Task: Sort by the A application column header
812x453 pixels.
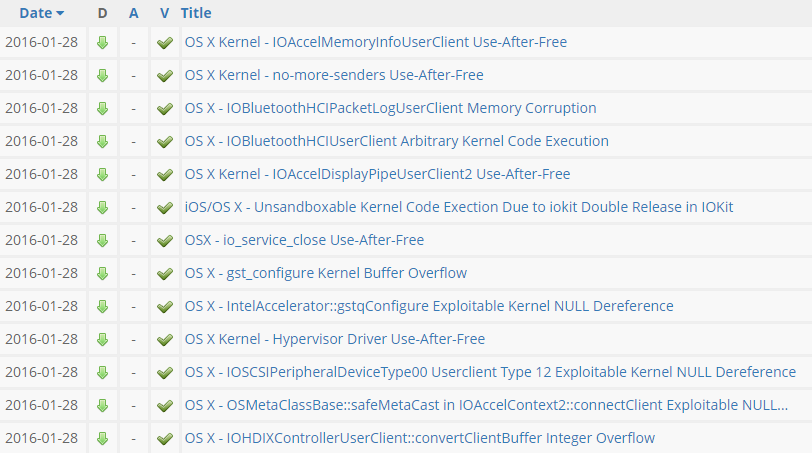Action: coord(134,13)
